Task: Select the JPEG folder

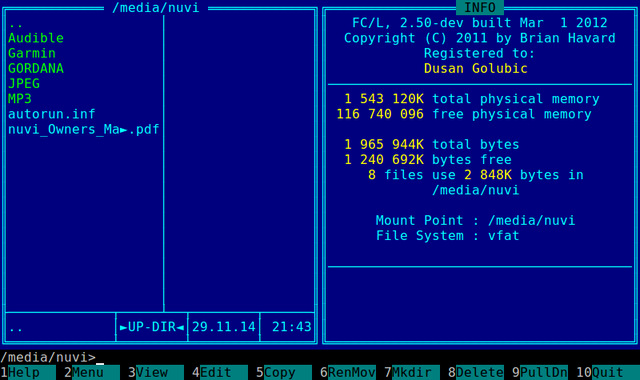Action: 24,84
